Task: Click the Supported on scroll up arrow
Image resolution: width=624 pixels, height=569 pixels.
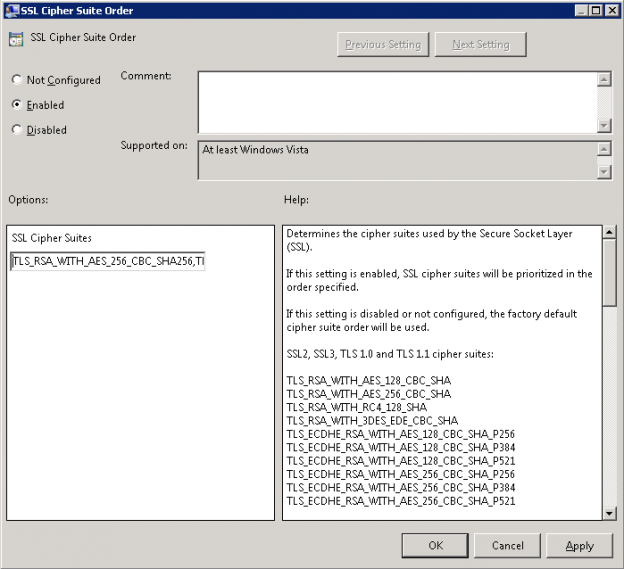Action: tap(604, 149)
